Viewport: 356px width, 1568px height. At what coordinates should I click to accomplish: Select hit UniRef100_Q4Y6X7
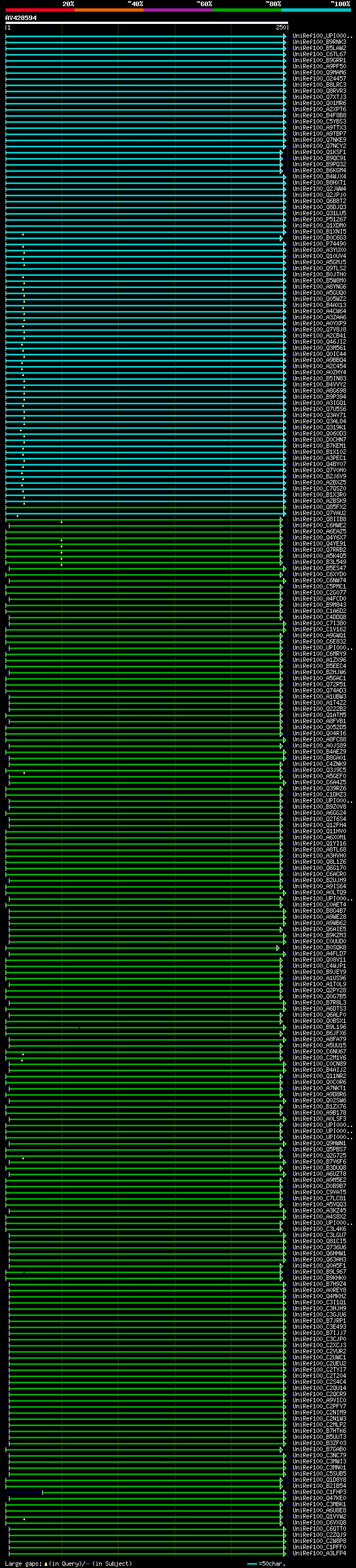point(319,538)
